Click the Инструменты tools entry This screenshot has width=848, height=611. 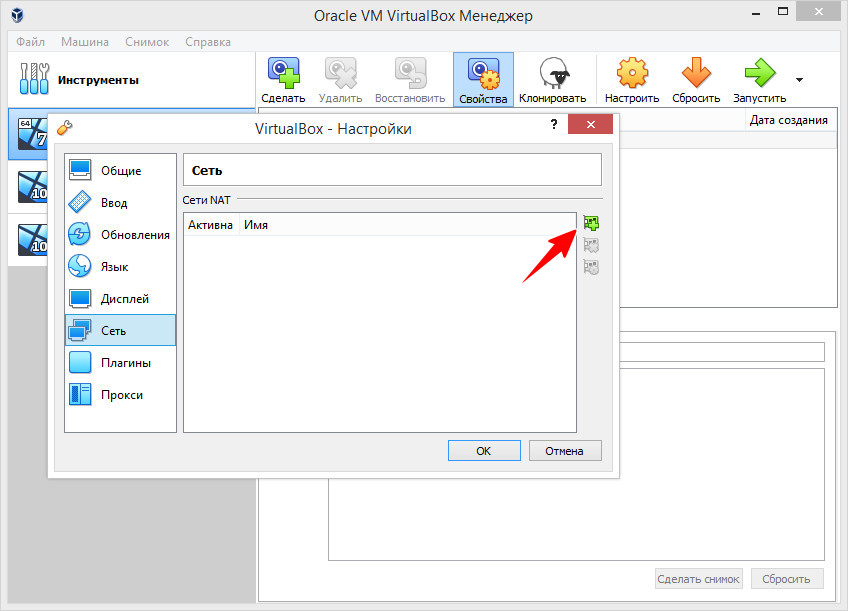(131, 80)
